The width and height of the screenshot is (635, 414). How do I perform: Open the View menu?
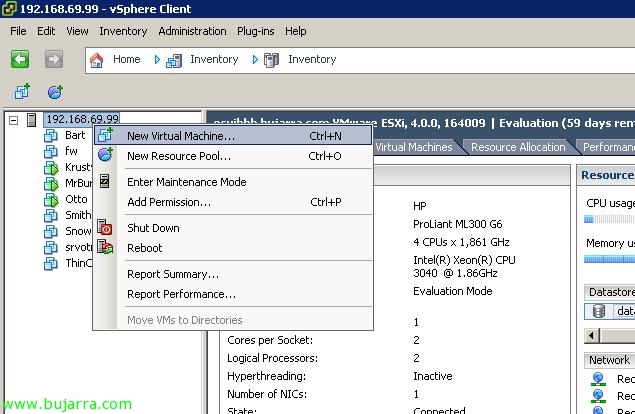pyautogui.click(x=77, y=31)
